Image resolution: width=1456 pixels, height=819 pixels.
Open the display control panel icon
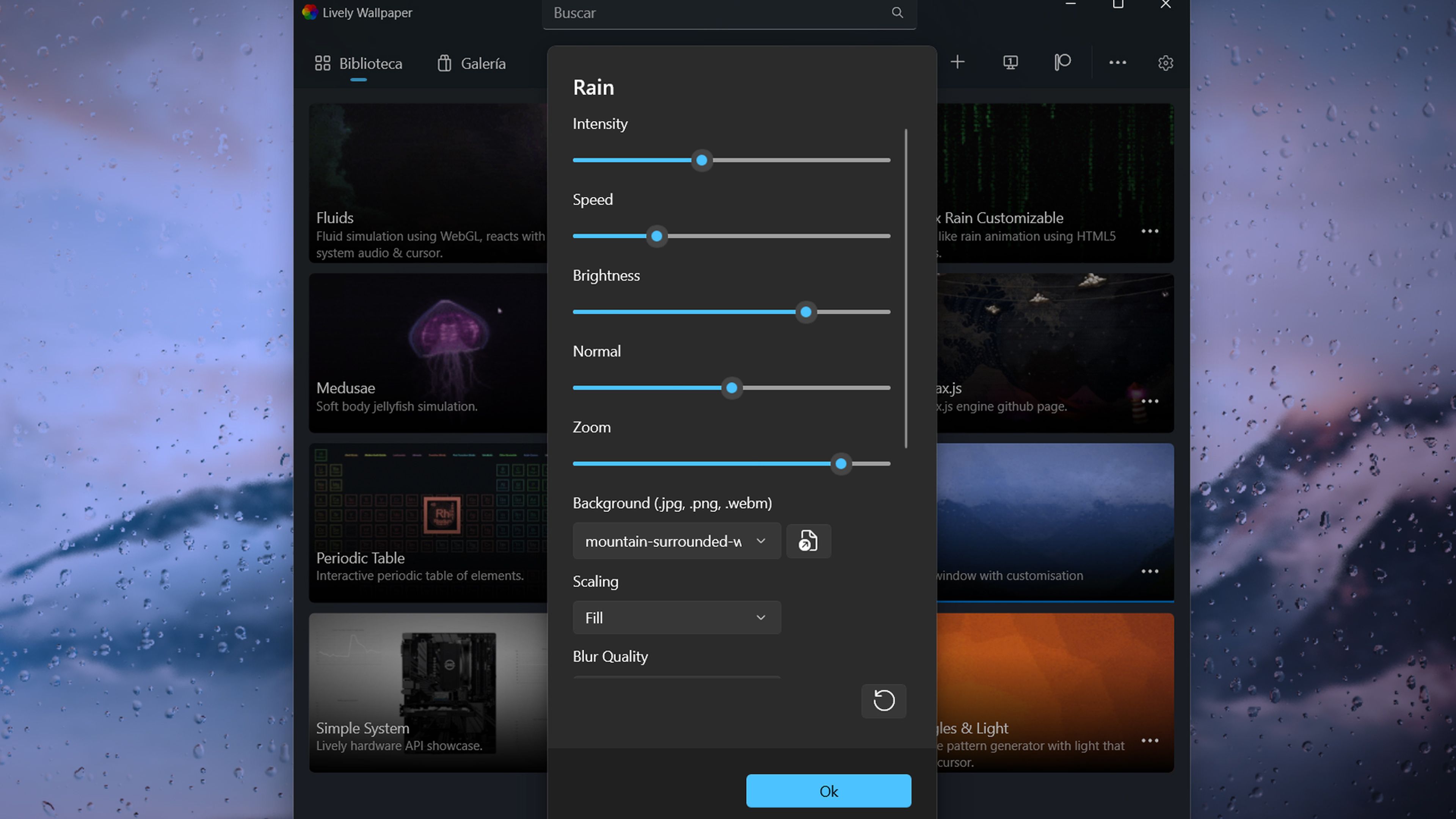pyautogui.click(x=1010, y=62)
